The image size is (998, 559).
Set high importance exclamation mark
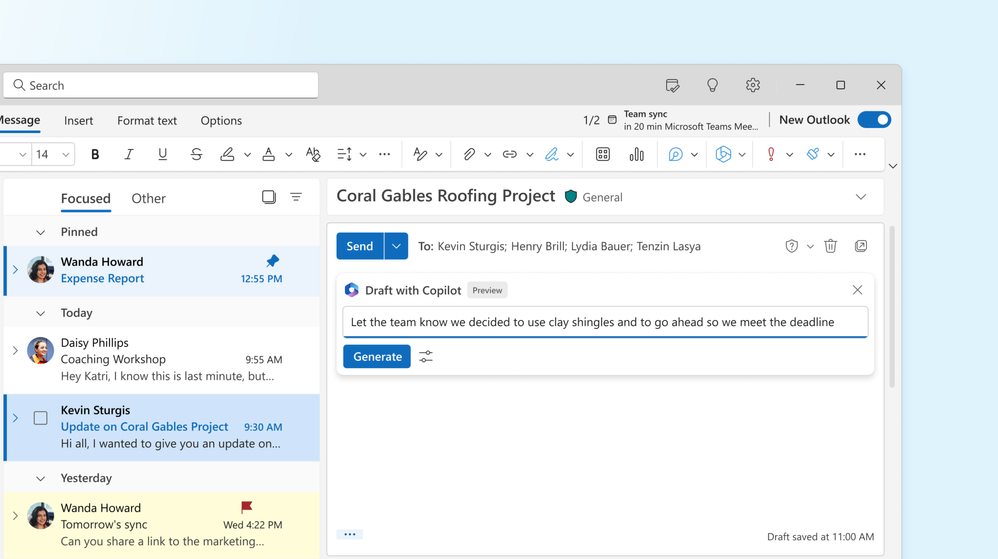click(771, 154)
